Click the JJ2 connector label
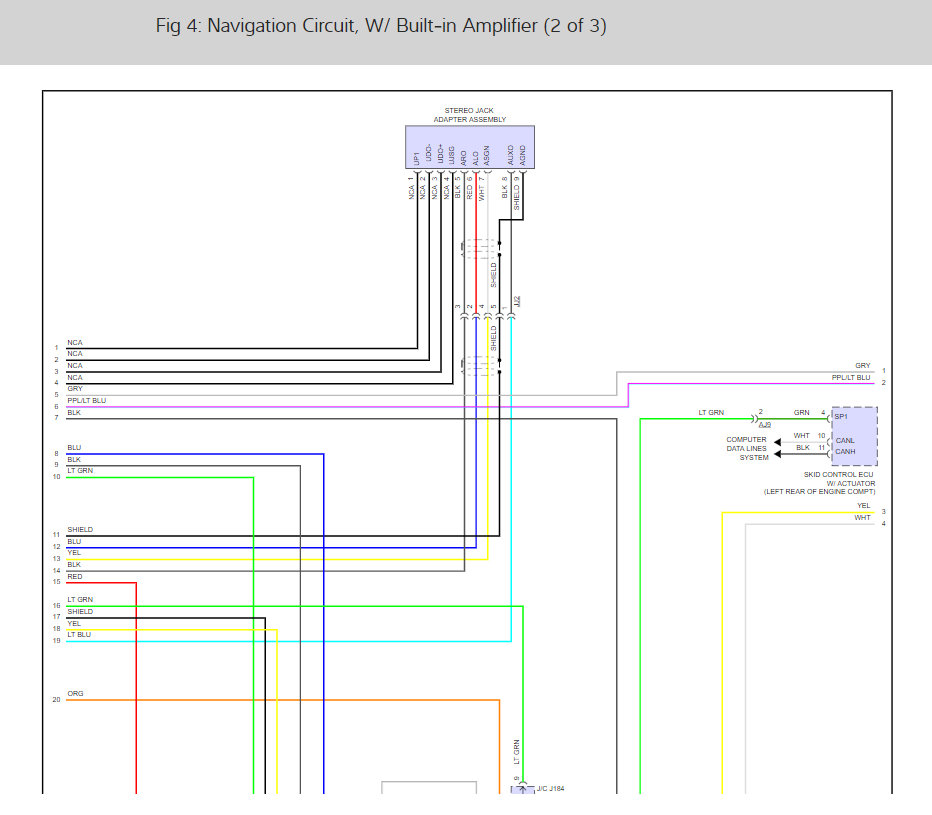Image resolution: width=932 pixels, height=815 pixels. pos(517,301)
